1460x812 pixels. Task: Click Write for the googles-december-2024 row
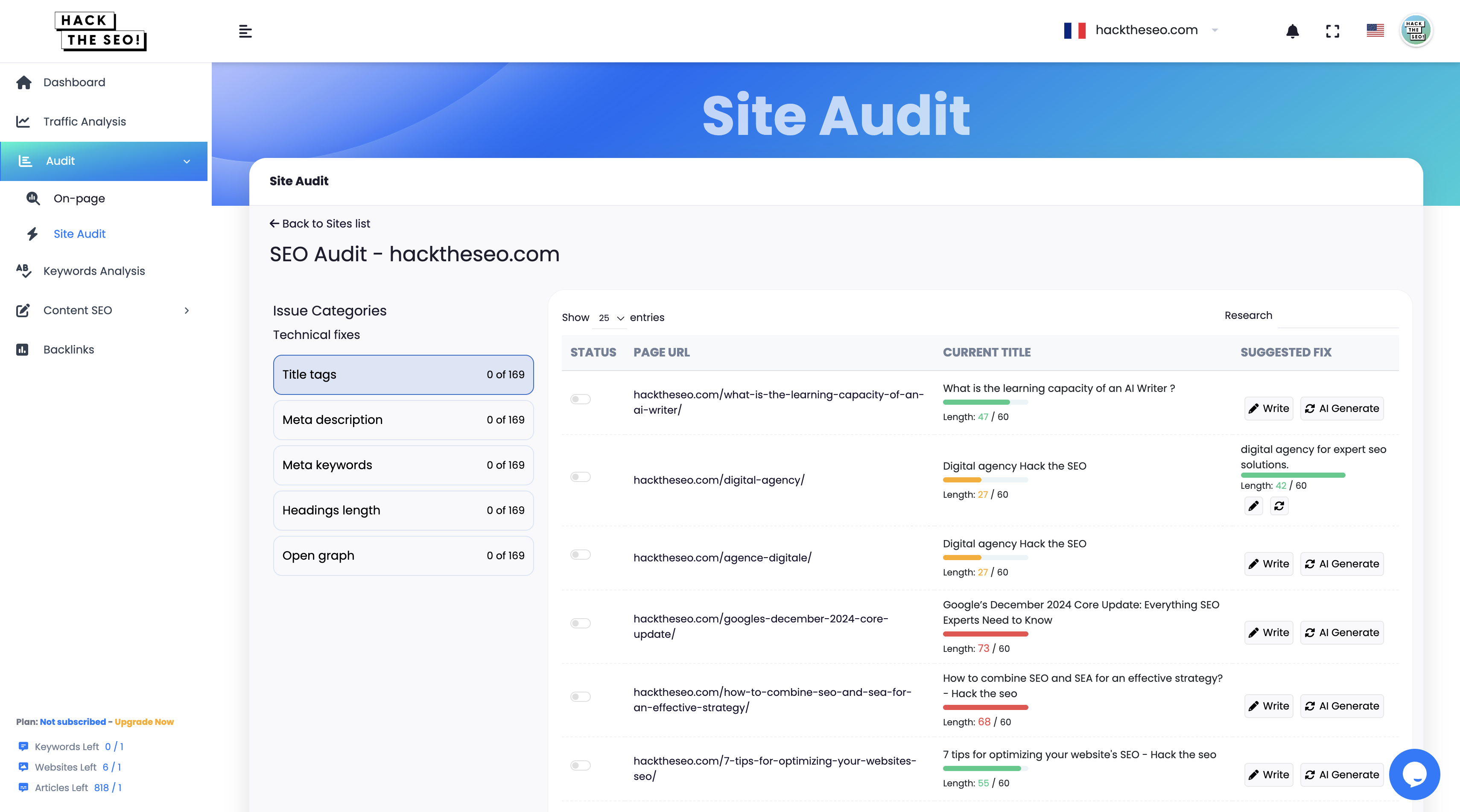pyautogui.click(x=1268, y=632)
